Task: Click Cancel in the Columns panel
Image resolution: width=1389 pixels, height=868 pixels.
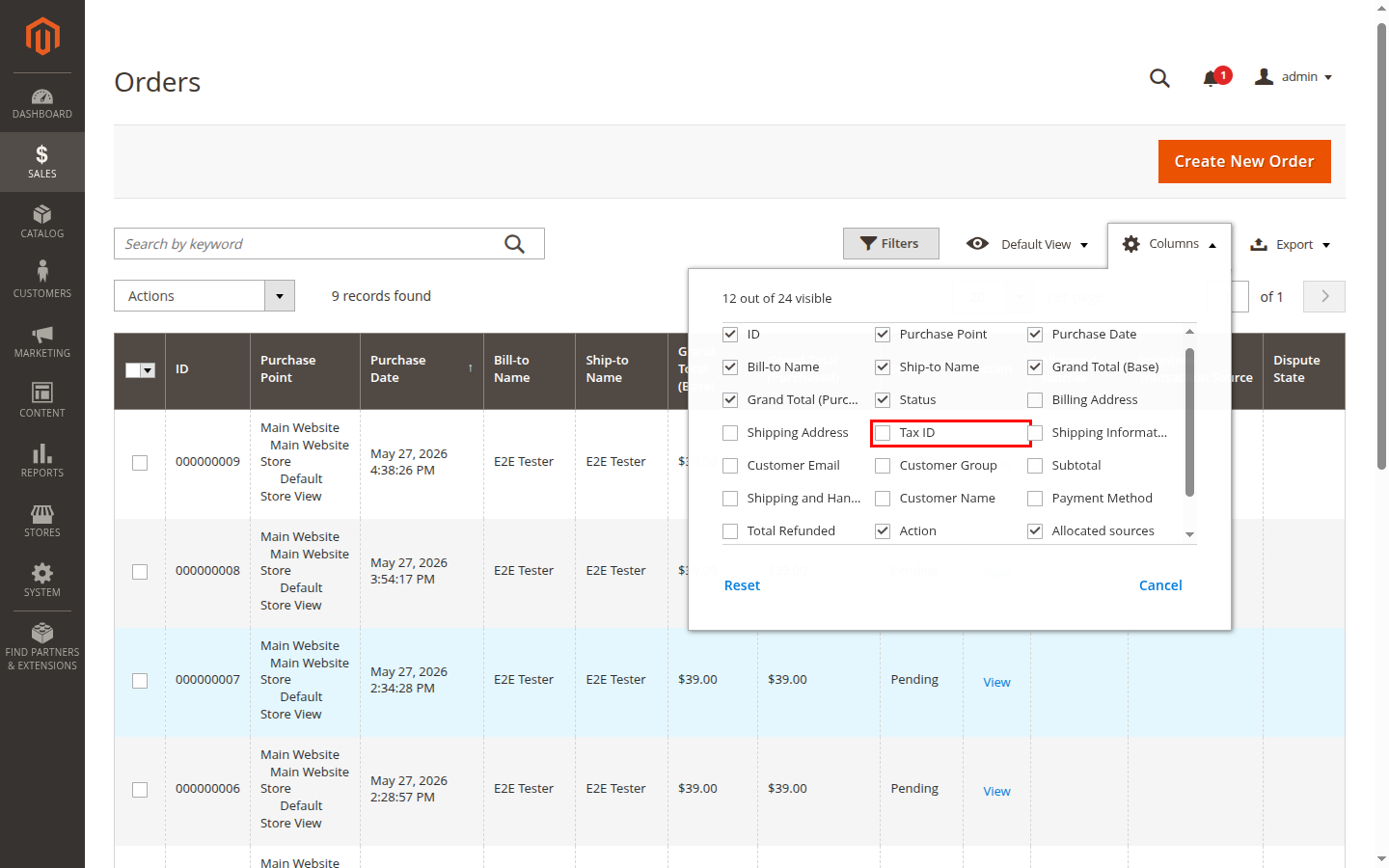Action: (1160, 585)
